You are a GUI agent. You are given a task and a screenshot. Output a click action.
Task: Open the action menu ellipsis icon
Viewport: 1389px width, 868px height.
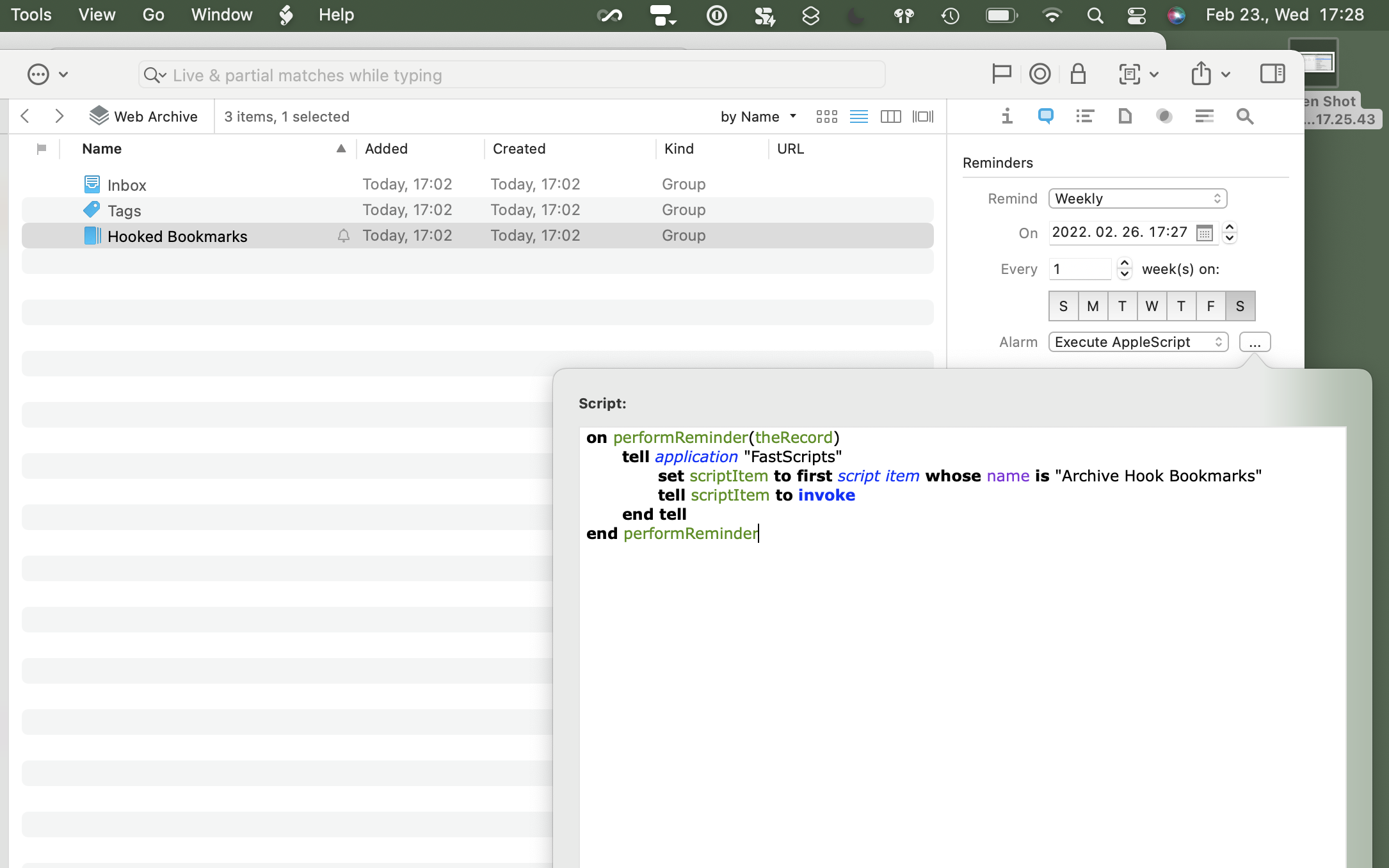38,74
